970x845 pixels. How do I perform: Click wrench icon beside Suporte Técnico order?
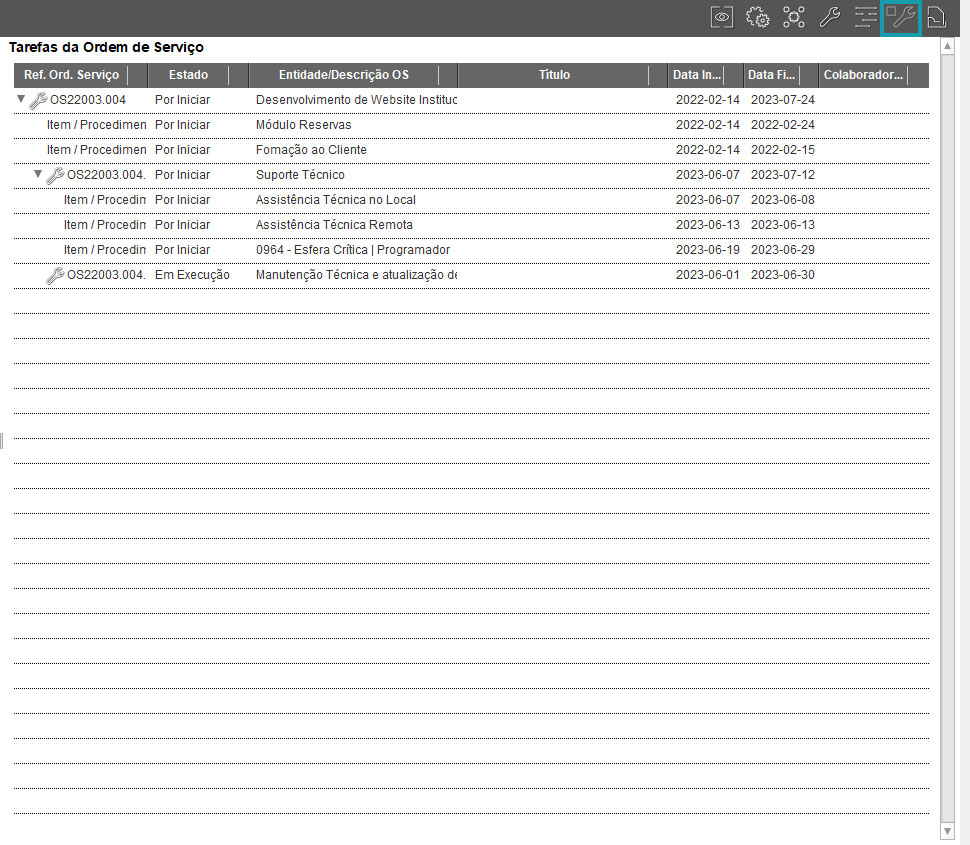point(55,175)
